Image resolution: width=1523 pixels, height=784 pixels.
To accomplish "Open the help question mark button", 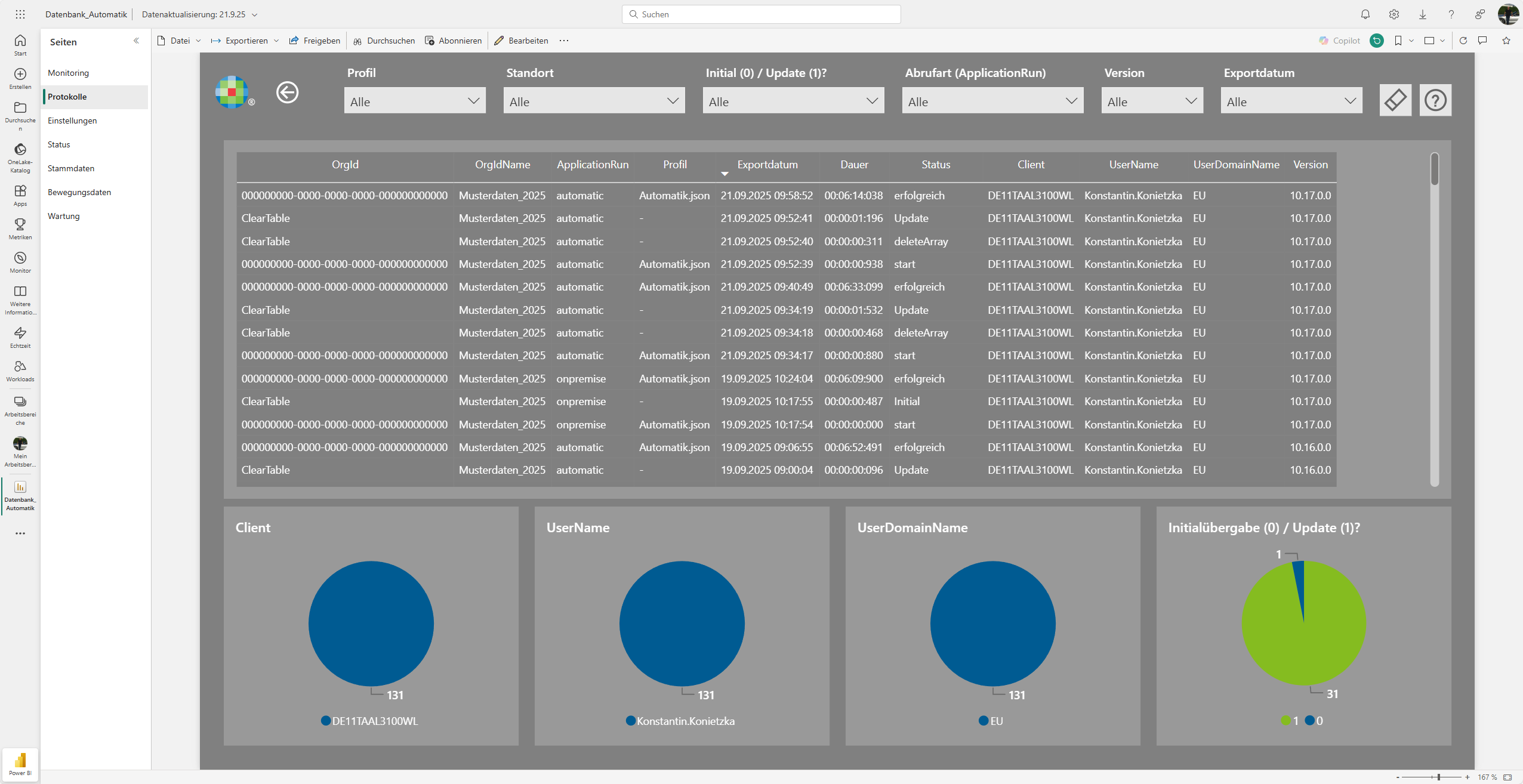I will pos(1435,100).
